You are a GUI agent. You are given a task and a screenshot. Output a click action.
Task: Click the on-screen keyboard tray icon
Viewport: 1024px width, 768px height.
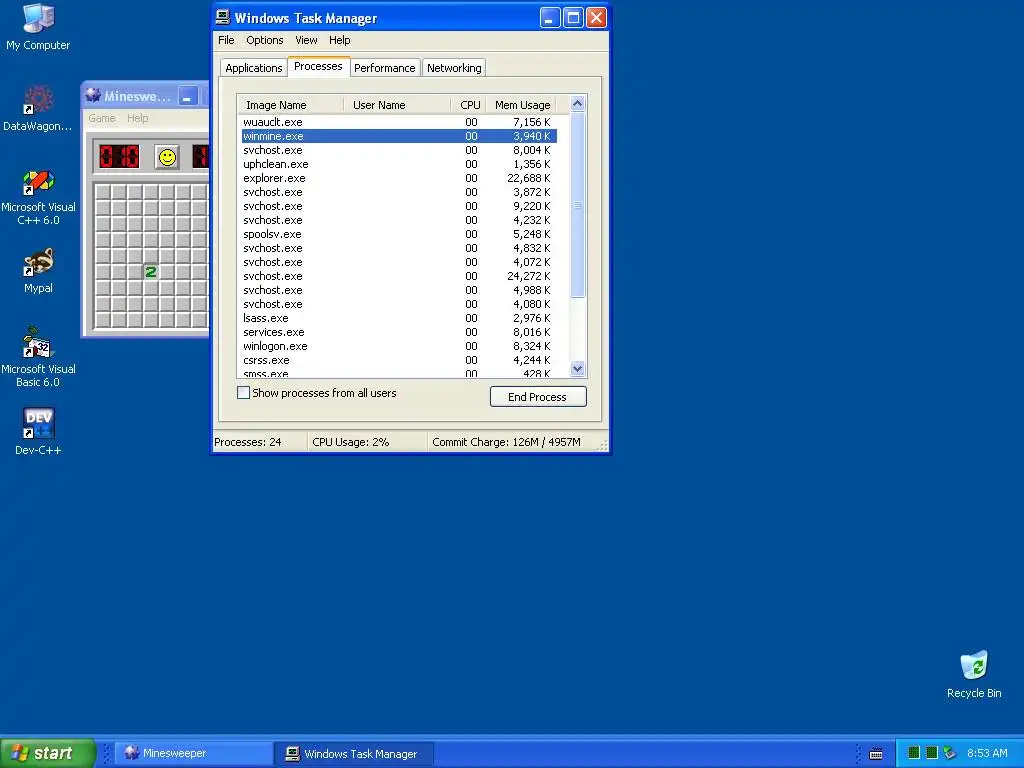876,754
